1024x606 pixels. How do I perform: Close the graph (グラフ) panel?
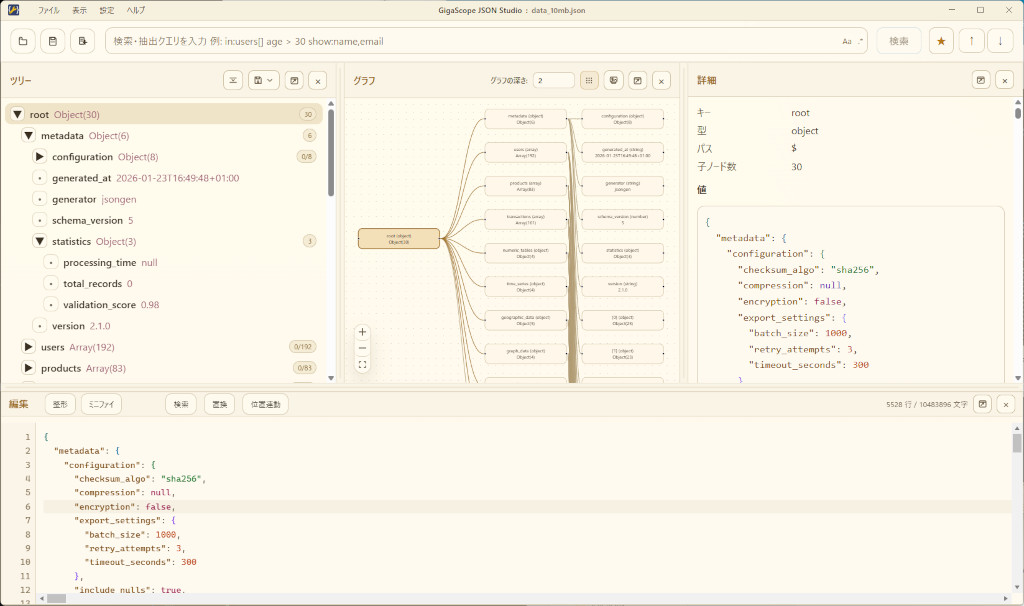point(662,81)
